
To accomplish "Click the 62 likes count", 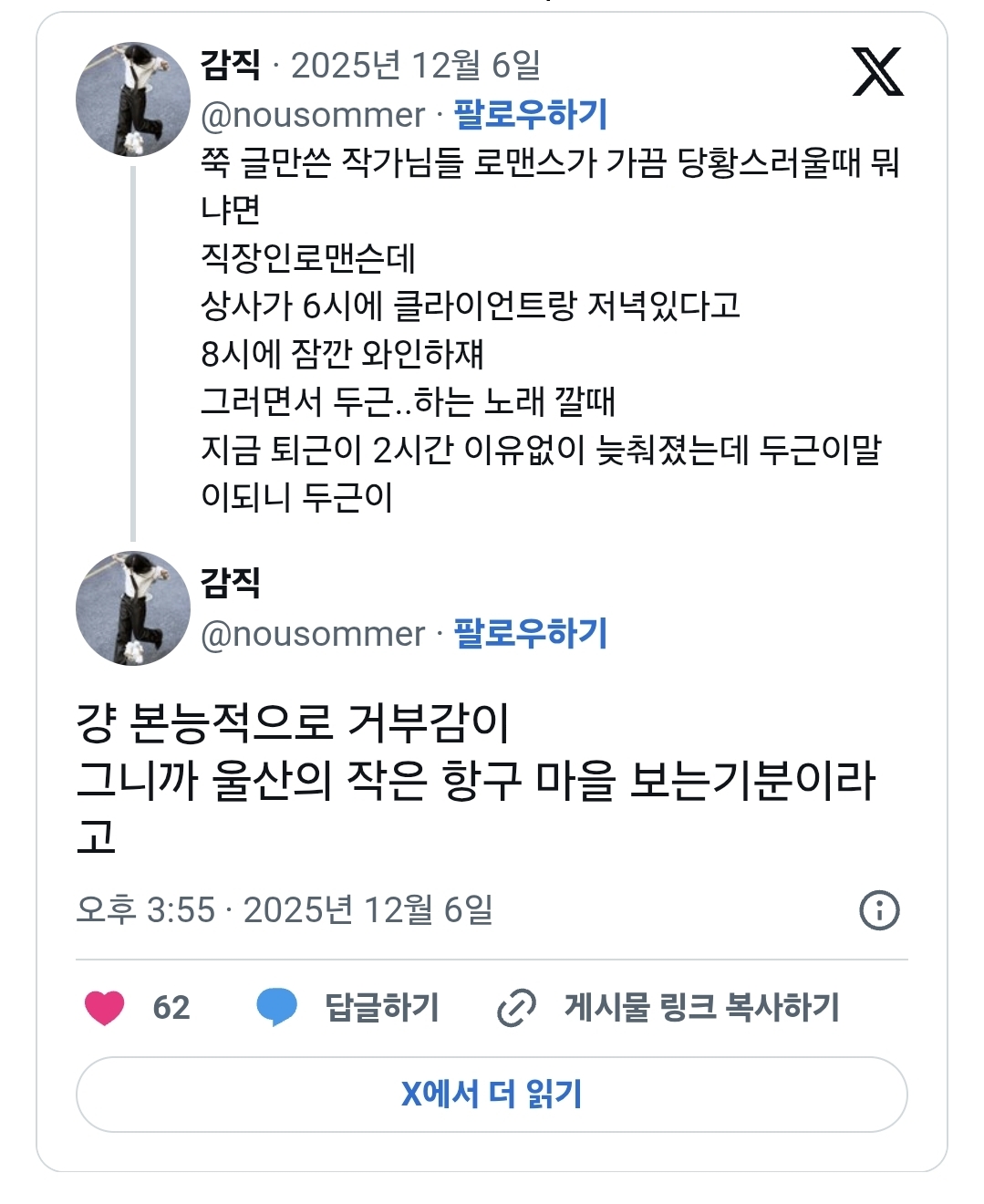I will coord(171,1007).
